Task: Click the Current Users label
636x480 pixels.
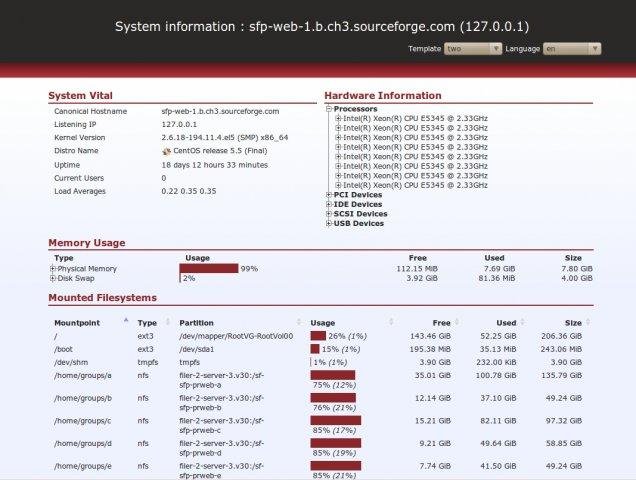Action: click(x=79, y=178)
